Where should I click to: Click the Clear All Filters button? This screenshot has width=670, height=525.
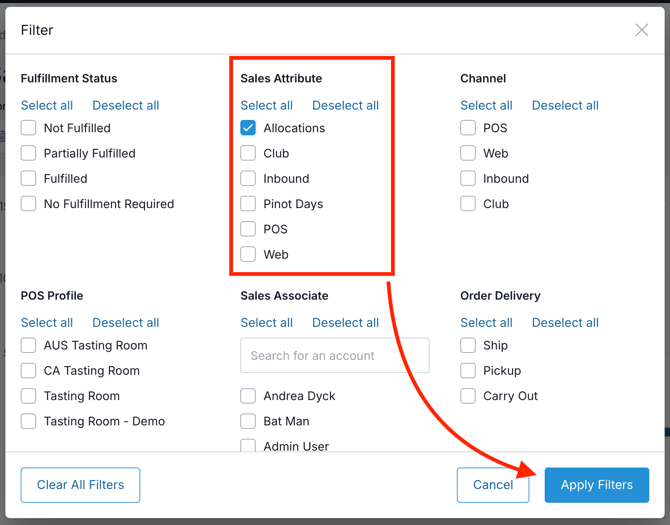pyautogui.click(x=80, y=485)
